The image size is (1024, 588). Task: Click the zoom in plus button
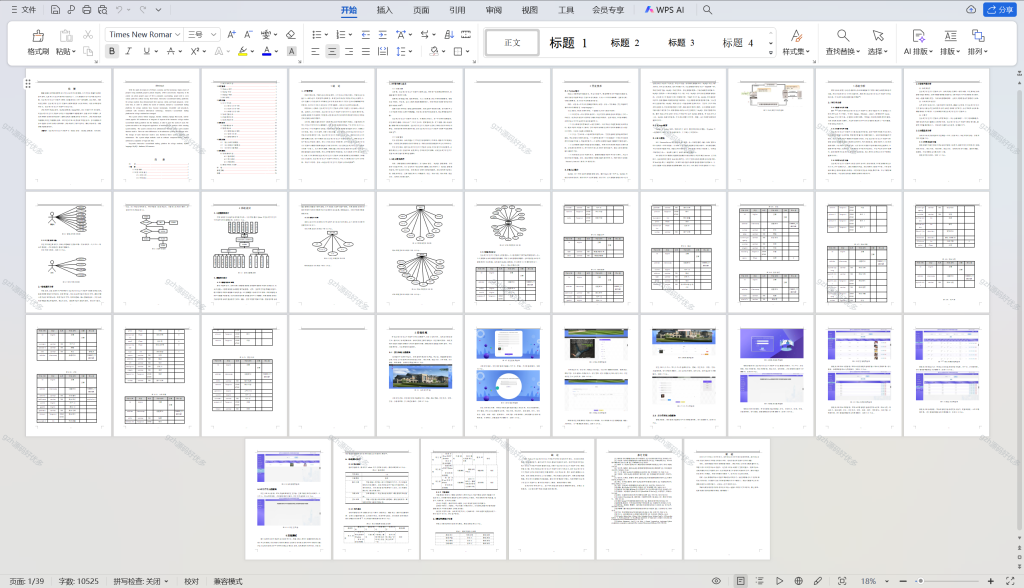pos(991,581)
